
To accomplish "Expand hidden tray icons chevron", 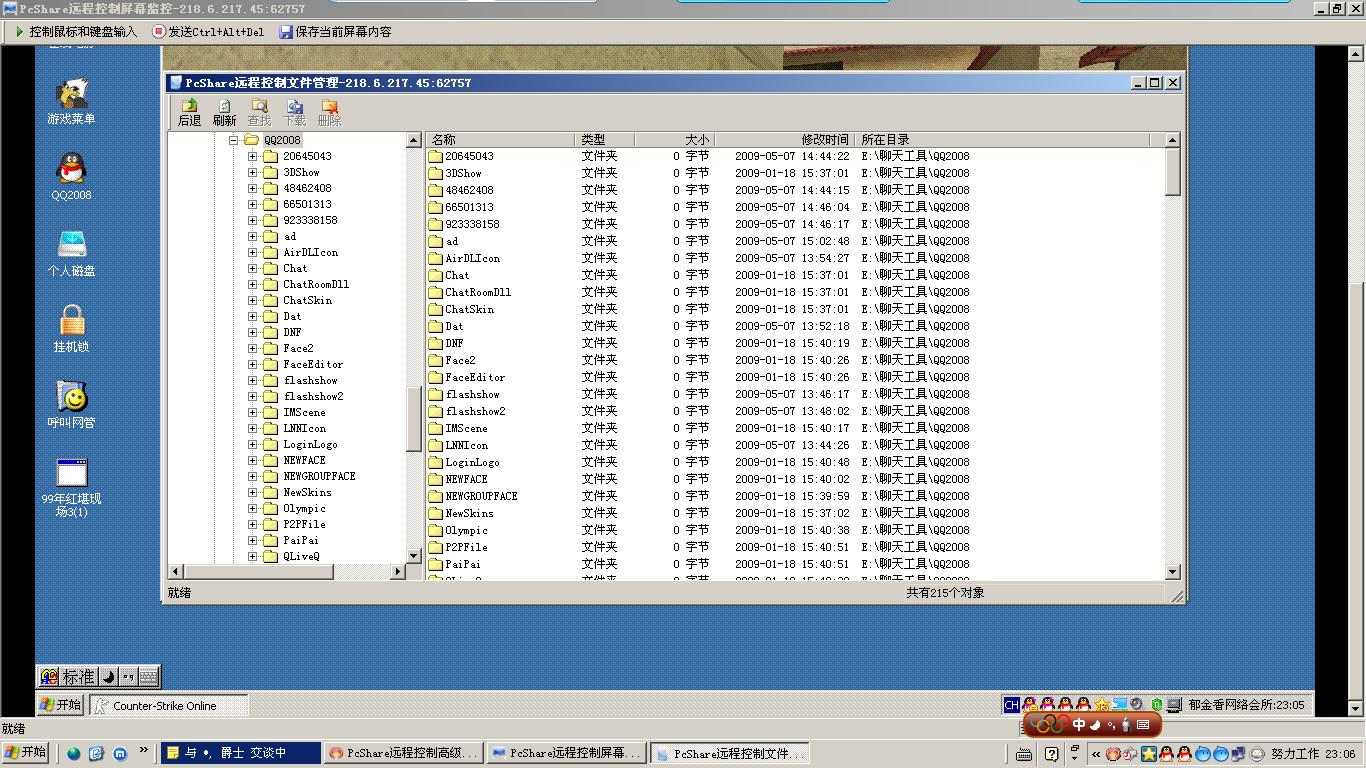I will [x=1096, y=754].
